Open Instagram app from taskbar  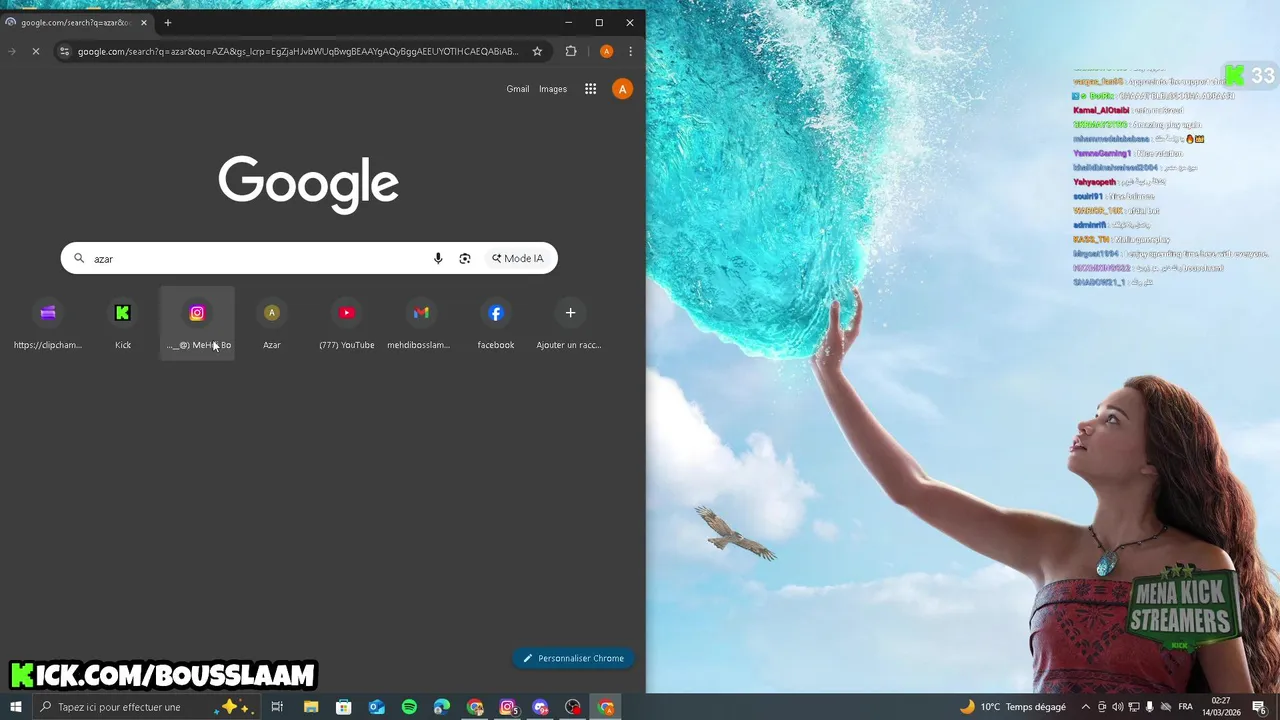point(508,707)
